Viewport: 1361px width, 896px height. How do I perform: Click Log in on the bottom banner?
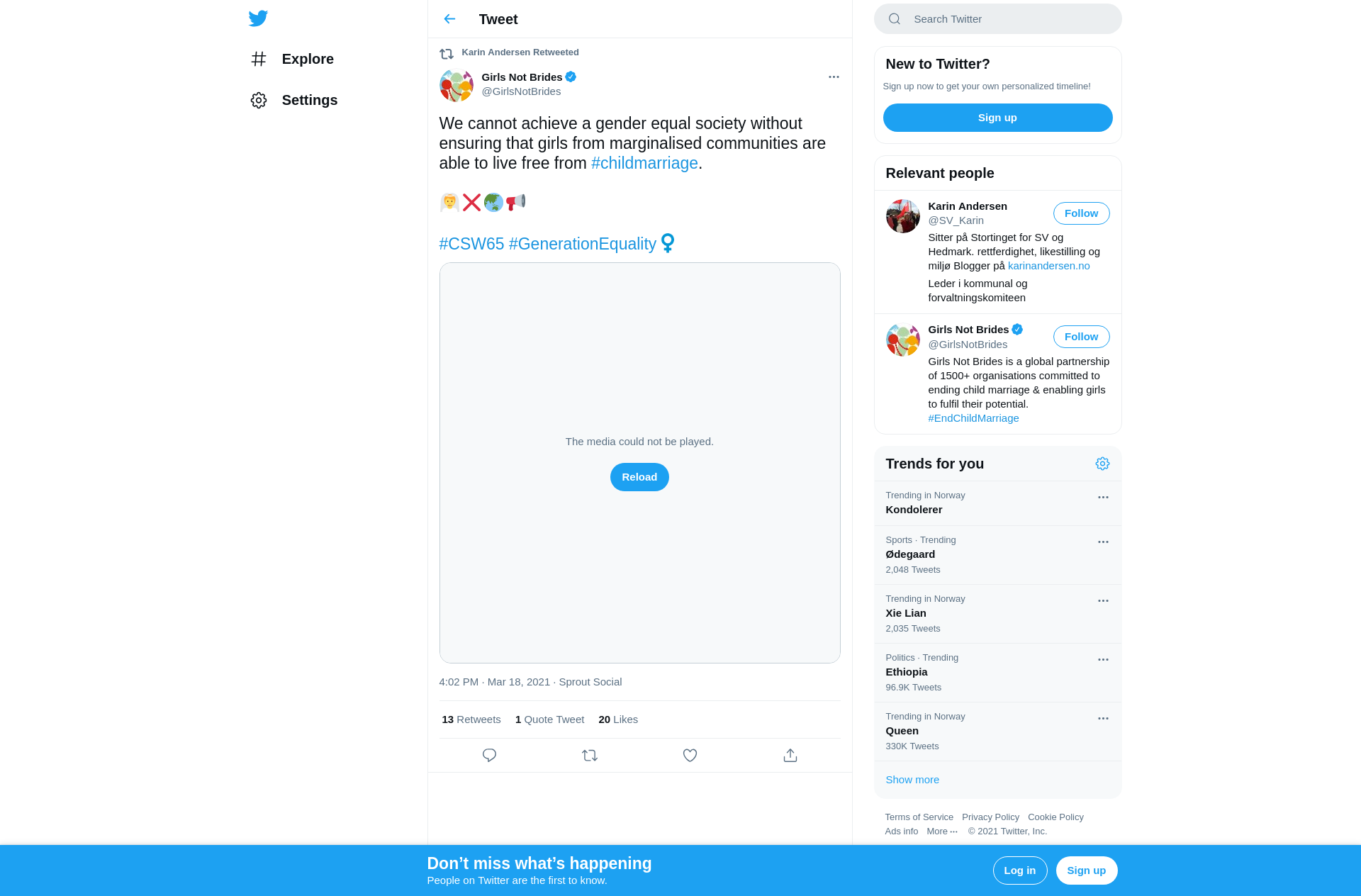[x=1019, y=870]
